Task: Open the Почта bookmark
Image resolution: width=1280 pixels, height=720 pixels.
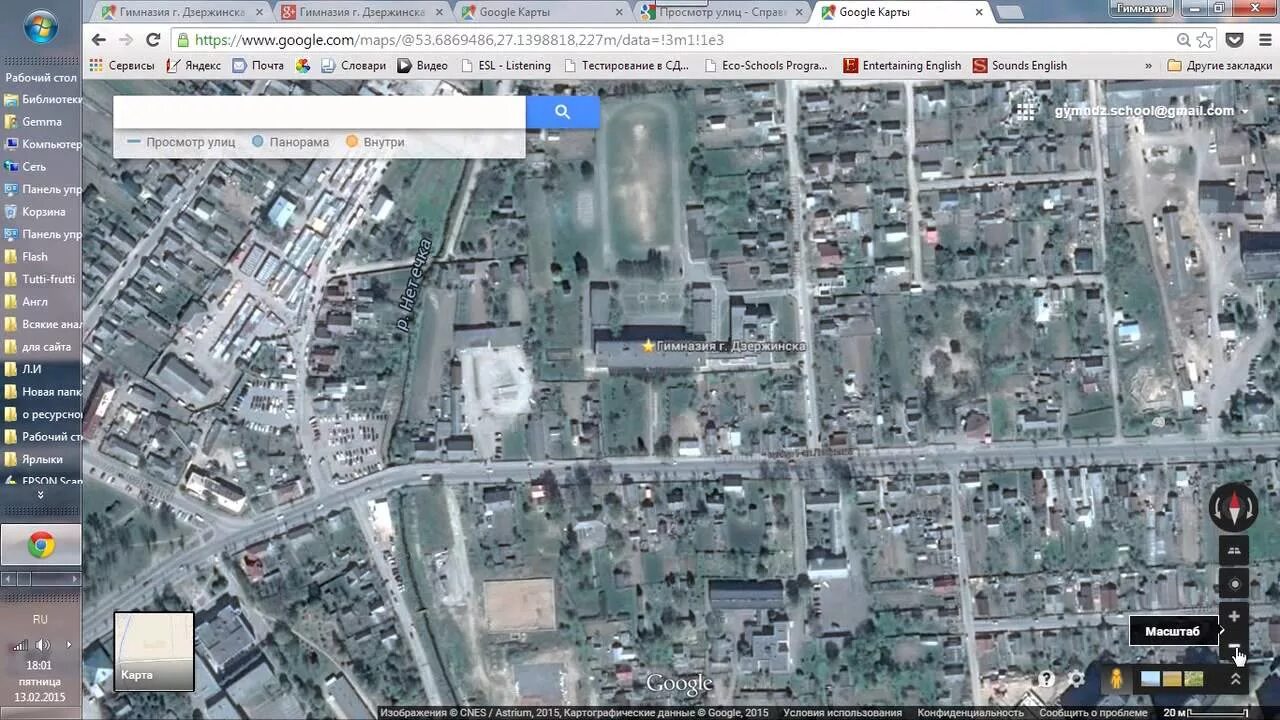Action: [258, 65]
